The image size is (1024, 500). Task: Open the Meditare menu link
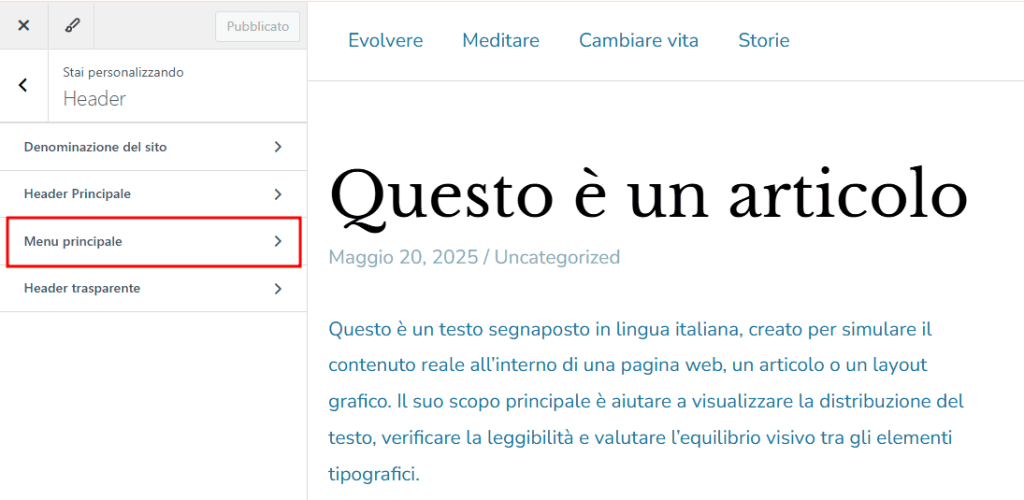click(x=501, y=40)
